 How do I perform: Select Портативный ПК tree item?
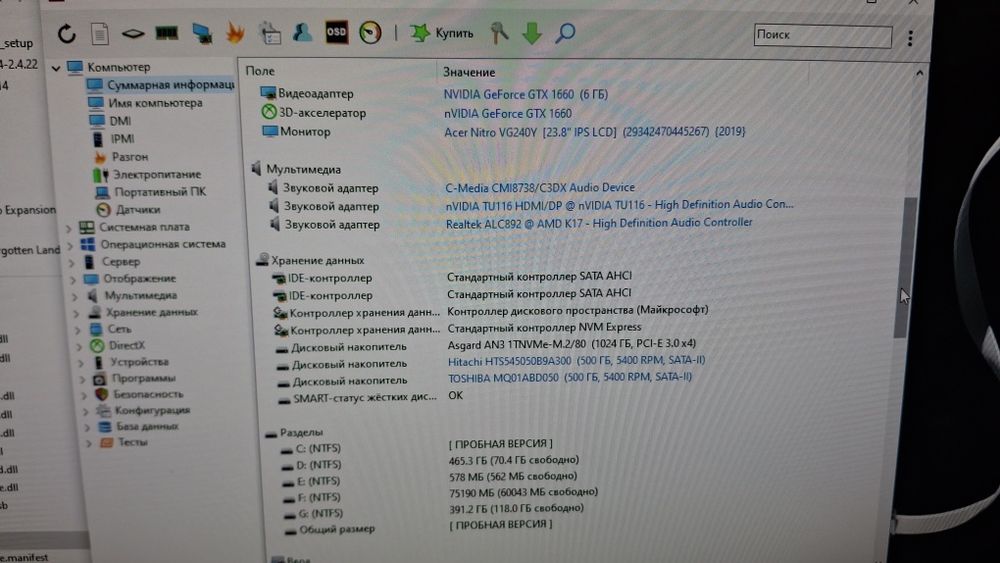coord(151,191)
